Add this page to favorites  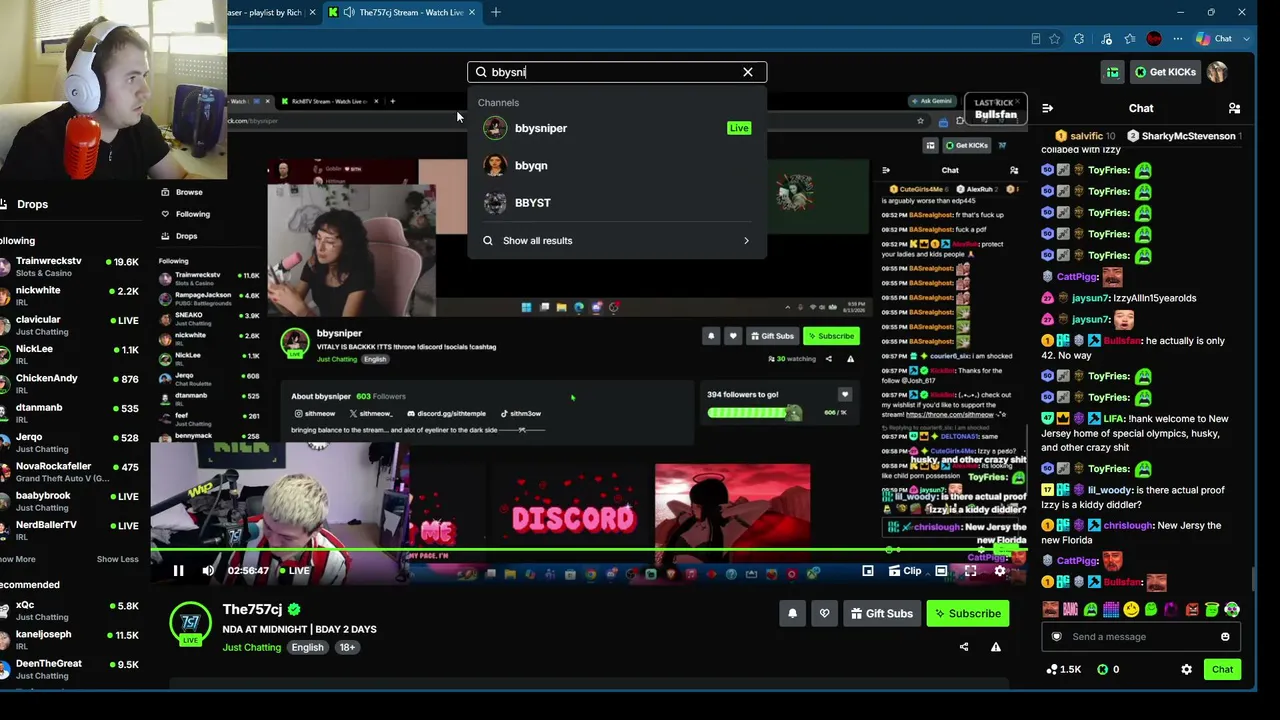(x=1054, y=39)
